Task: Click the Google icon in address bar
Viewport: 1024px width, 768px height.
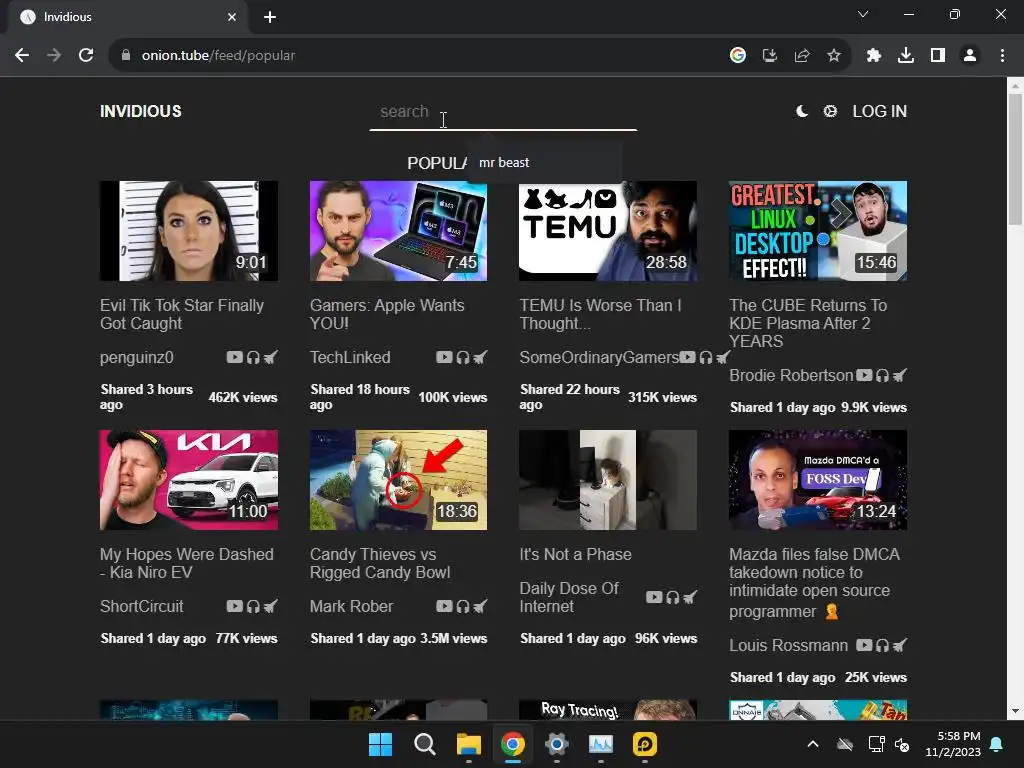Action: [x=738, y=56]
